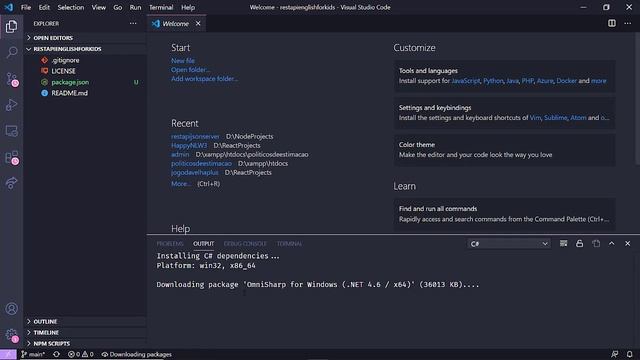
Task: Open the package.json file
Action: (x=85, y=82)
